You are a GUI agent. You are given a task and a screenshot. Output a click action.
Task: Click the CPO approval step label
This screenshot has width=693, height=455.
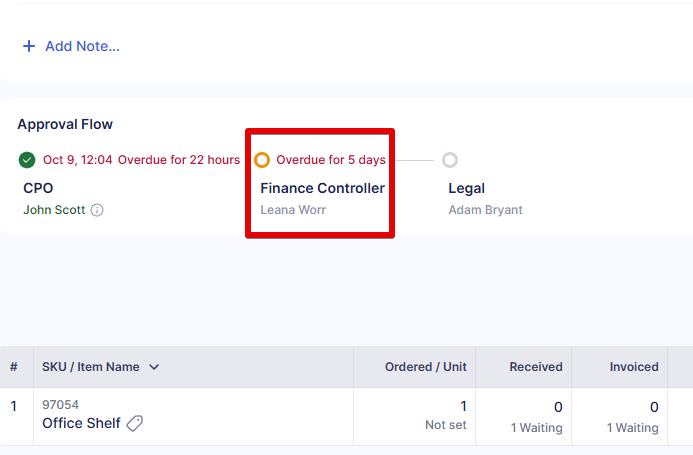click(38, 188)
